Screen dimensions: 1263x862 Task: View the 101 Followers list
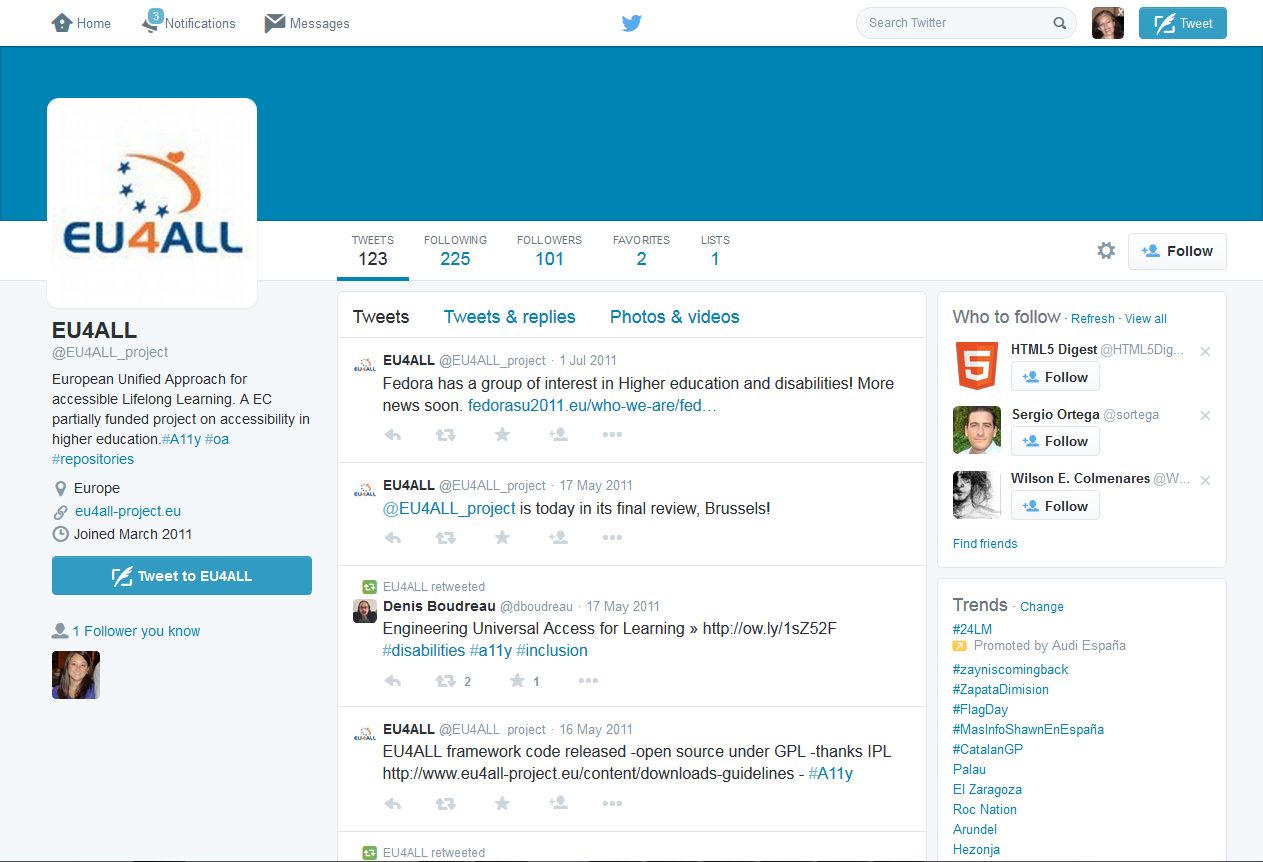pyautogui.click(x=549, y=250)
